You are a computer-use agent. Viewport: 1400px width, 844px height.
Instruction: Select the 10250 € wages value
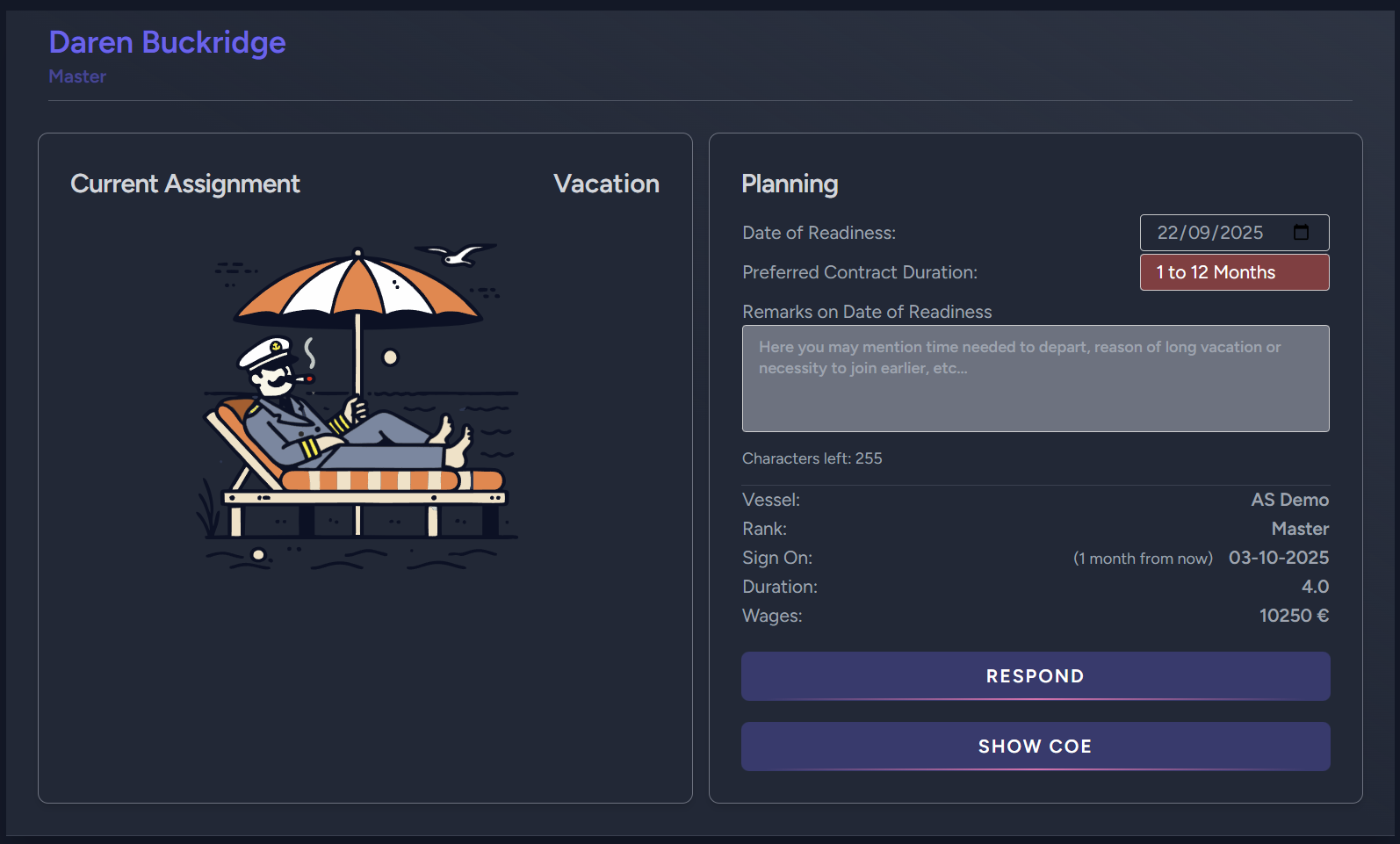click(x=1293, y=616)
